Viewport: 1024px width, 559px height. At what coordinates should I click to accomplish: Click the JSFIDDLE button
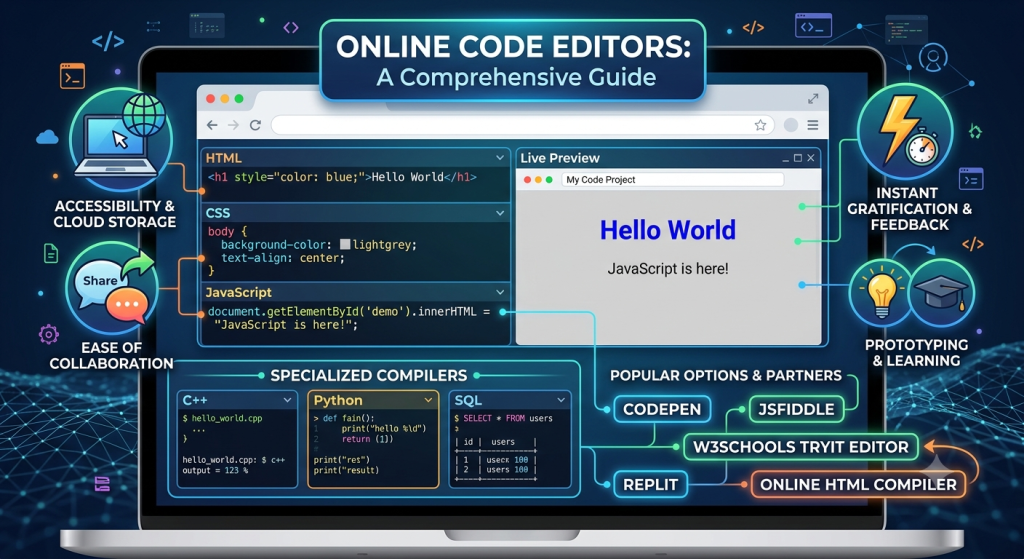796,409
